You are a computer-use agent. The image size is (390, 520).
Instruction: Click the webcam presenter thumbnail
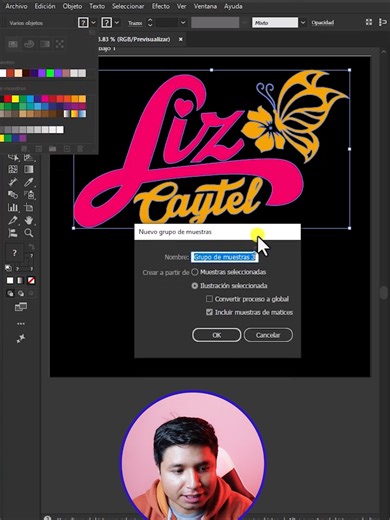pyautogui.click(x=193, y=456)
